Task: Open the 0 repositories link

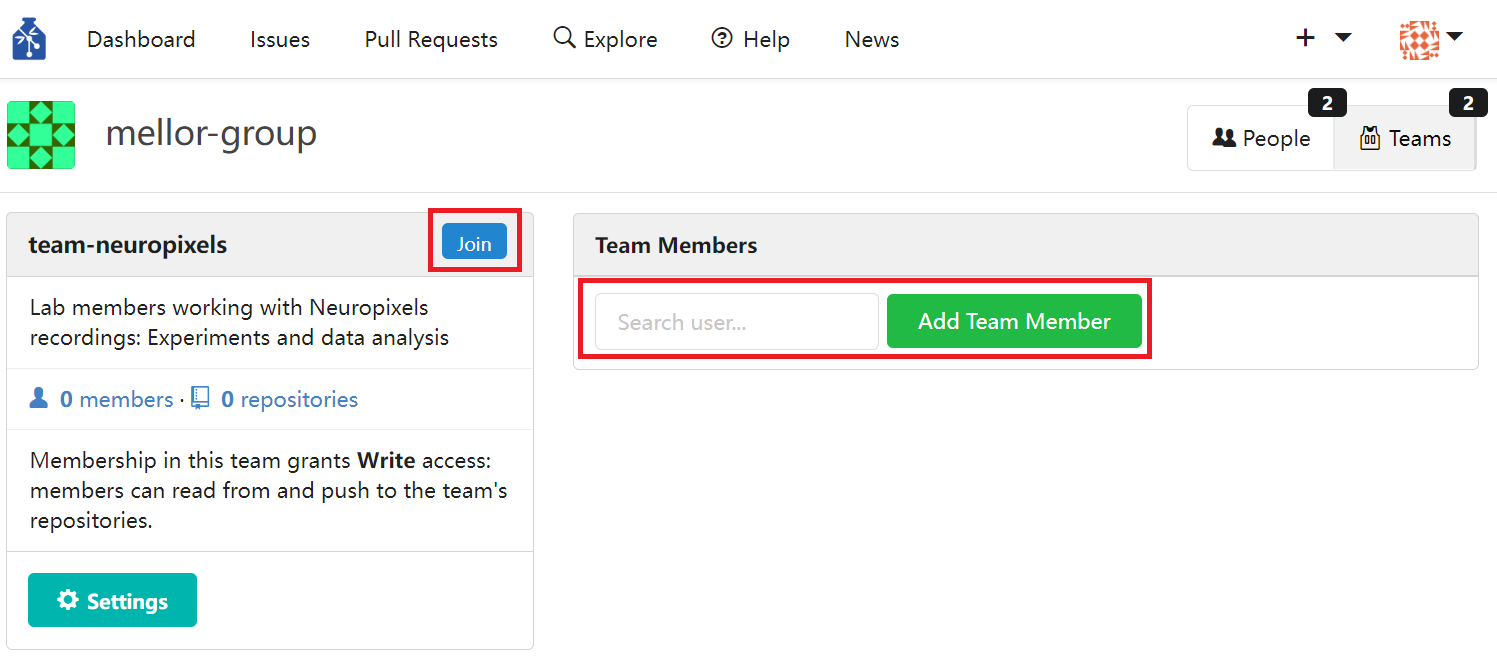Action: [x=289, y=399]
